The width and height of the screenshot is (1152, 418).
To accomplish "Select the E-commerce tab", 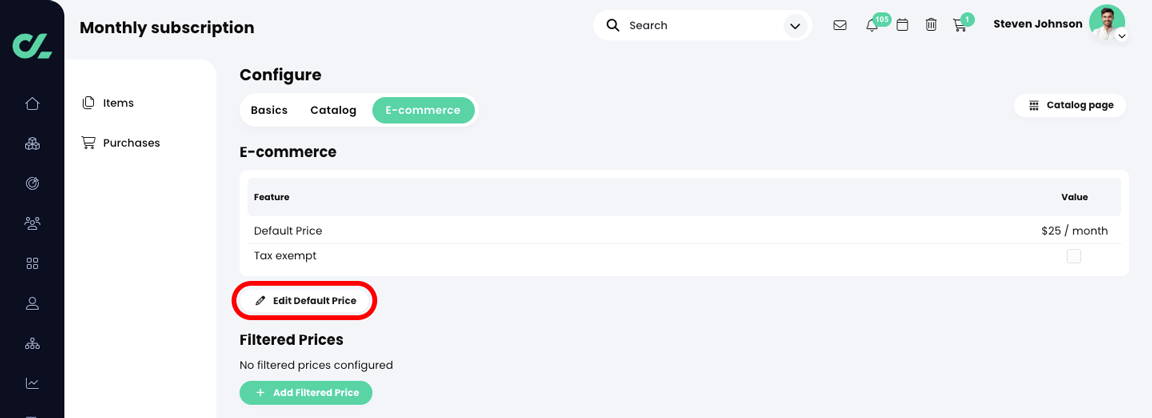I will tap(423, 110).
